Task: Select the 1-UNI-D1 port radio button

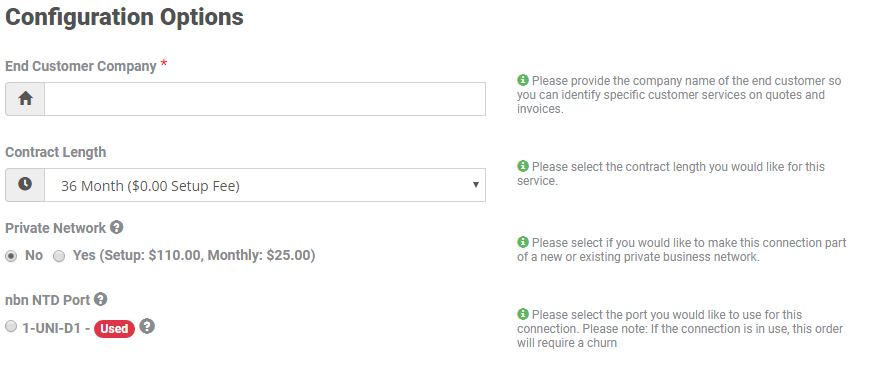Action: tap(11, 327)
